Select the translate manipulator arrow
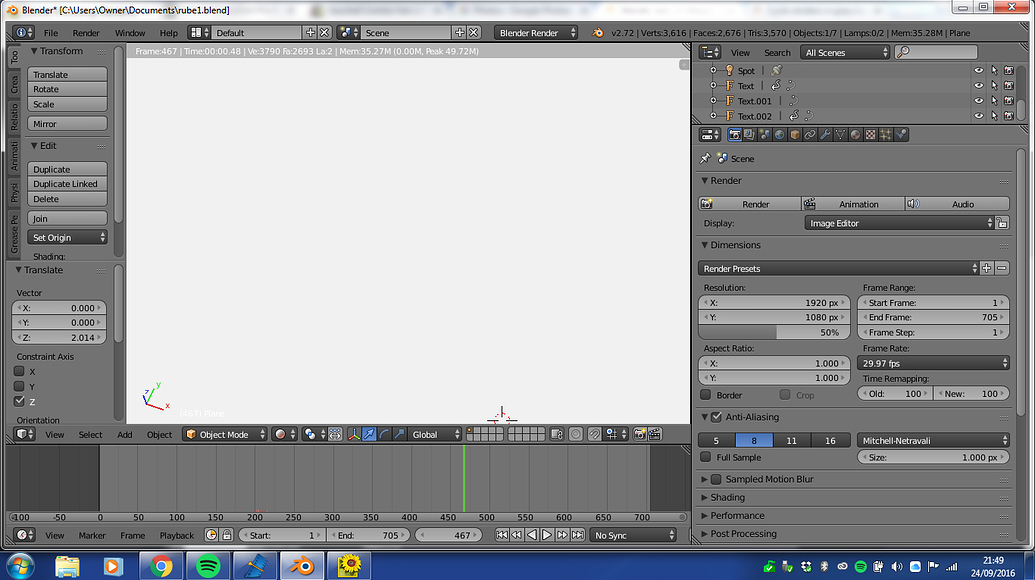1035x580 pixels. pyautogui.click(x=369, y=434)
